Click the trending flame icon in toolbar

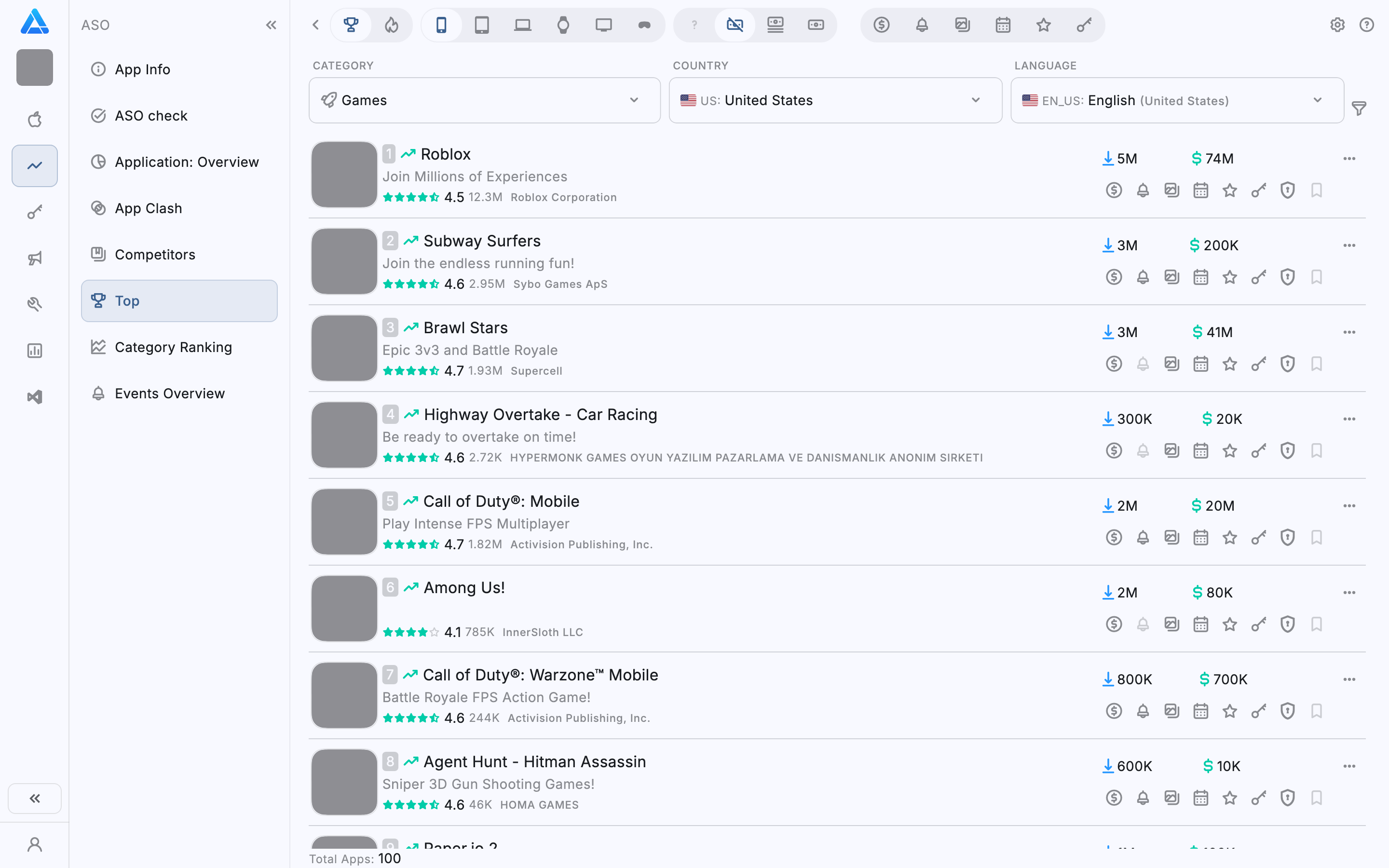coord(392,25)
